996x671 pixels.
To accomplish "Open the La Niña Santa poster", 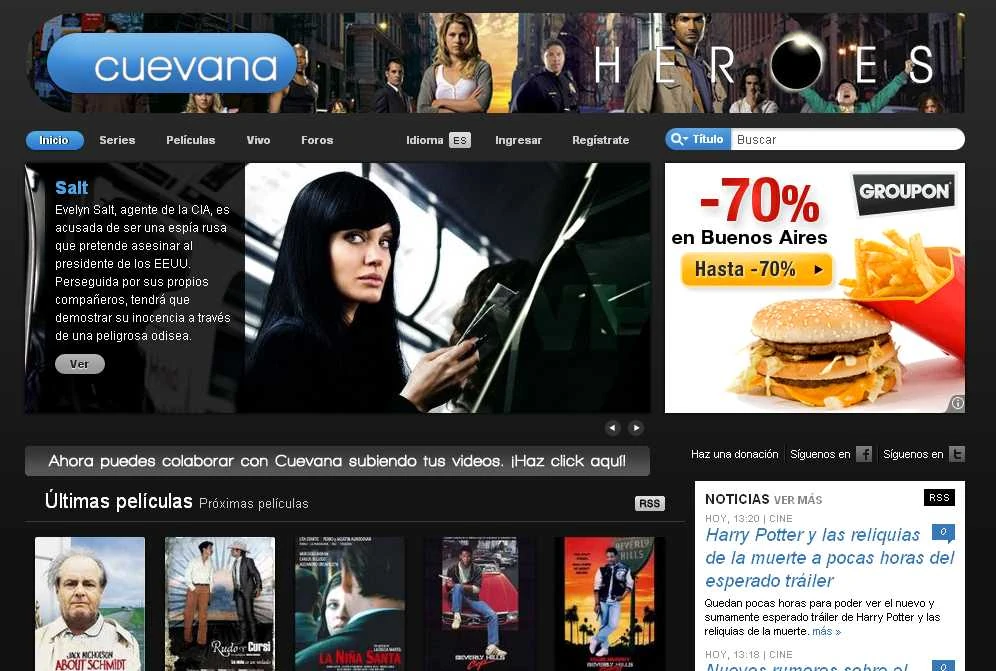I will coord(349,603).
